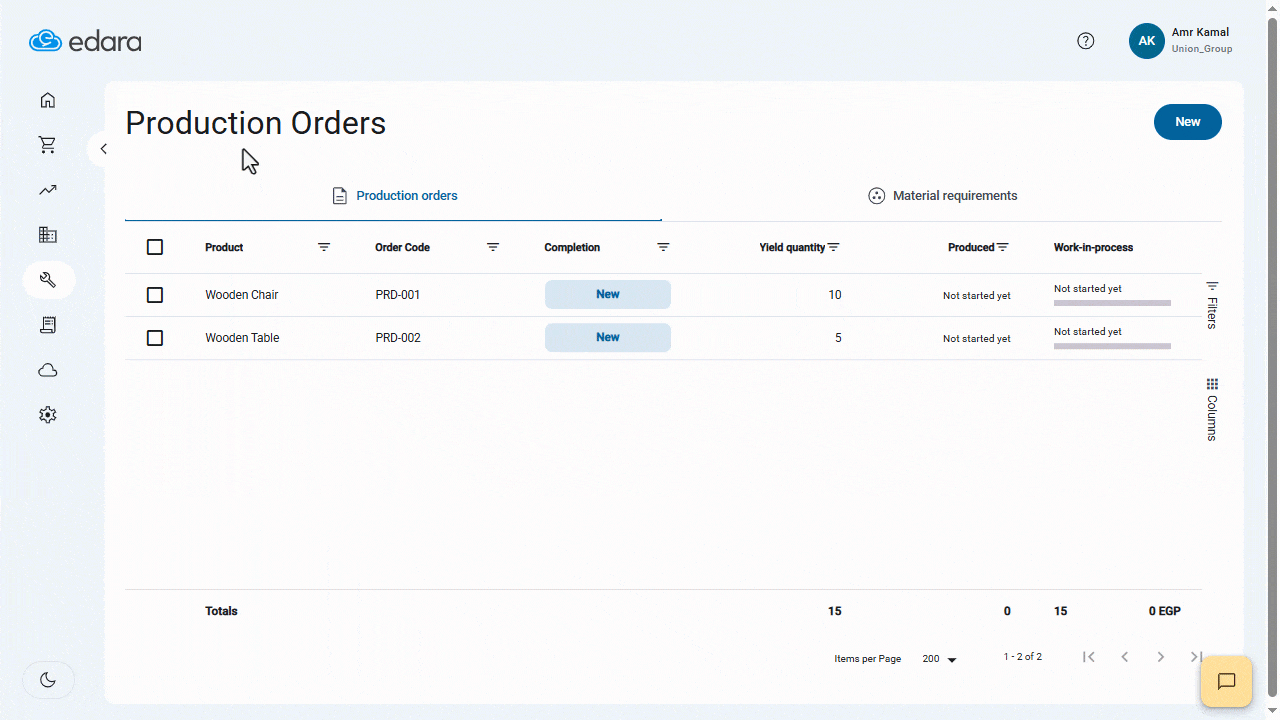Open the cloud sidebar icon

(x=47, y=370)
